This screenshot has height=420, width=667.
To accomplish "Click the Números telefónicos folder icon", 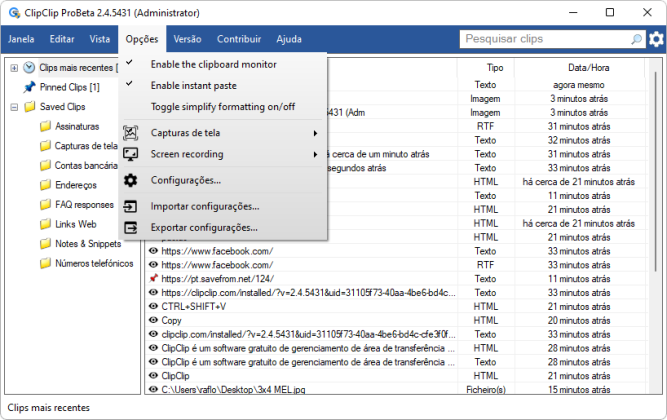I will (45, 263).
